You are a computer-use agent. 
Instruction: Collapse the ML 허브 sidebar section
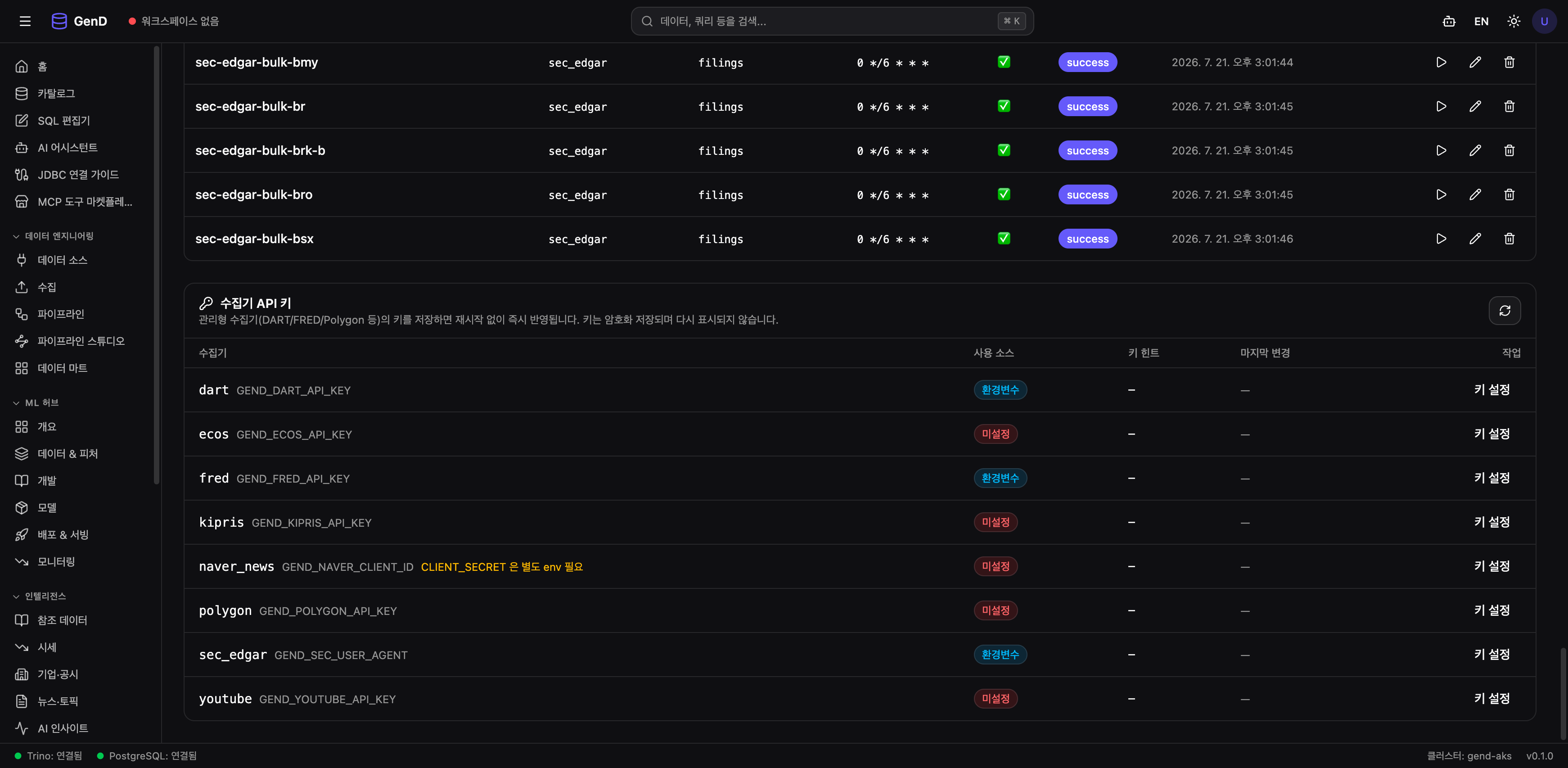tap(36, 403)
